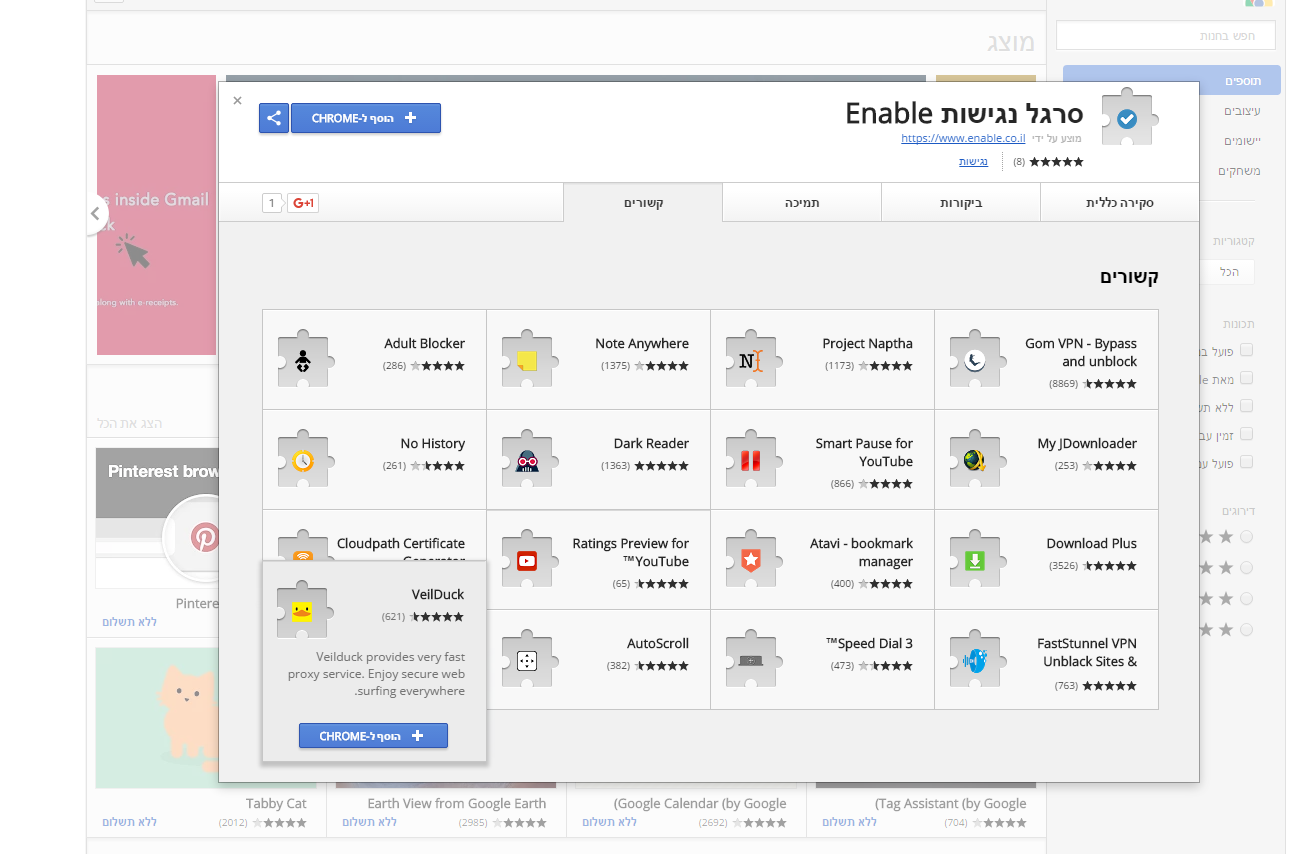Click the Dark Reader title text
Screen dimensions: 1311x854
click(651, 443)
